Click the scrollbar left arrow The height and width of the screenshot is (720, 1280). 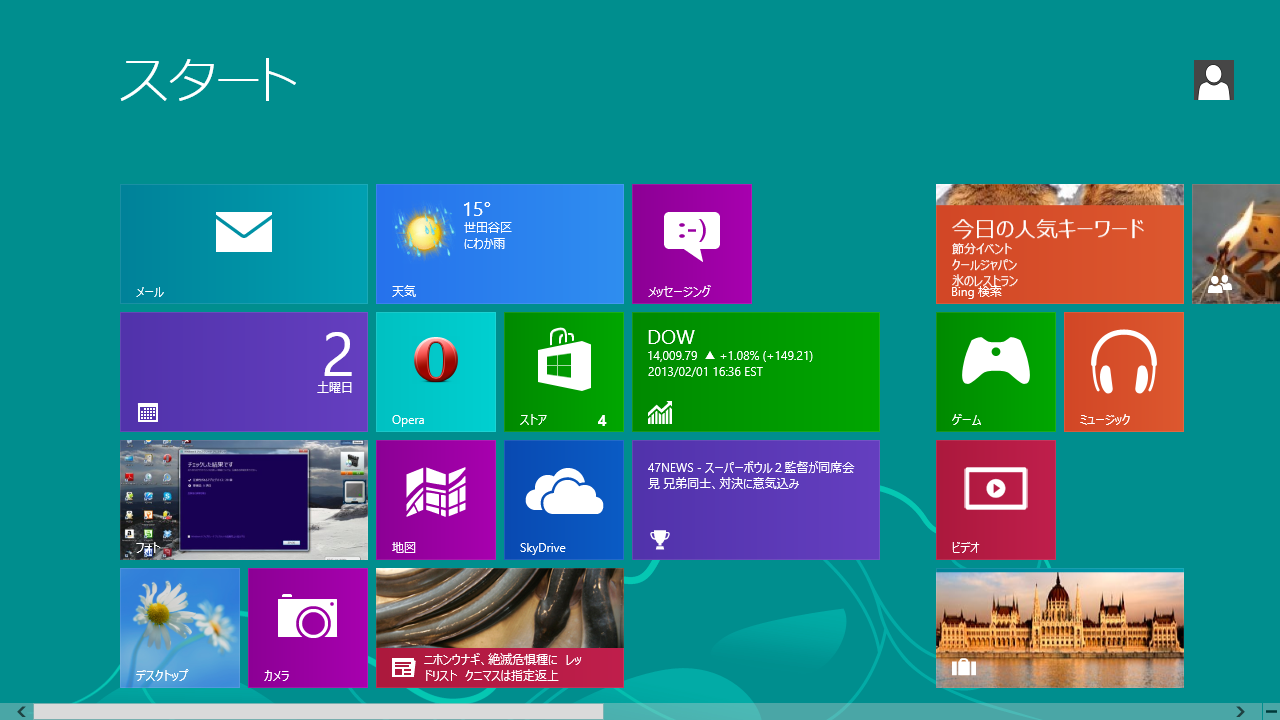tap(21, 712)
